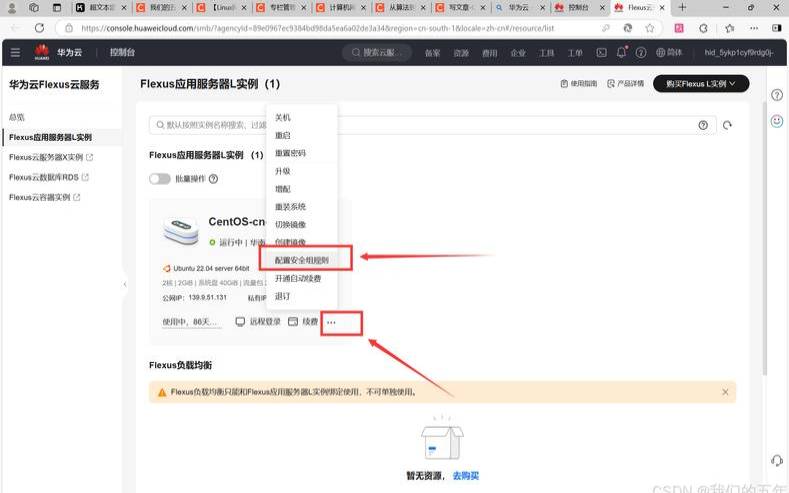
Task: Refresh the instance list
Action: point(727,125)
